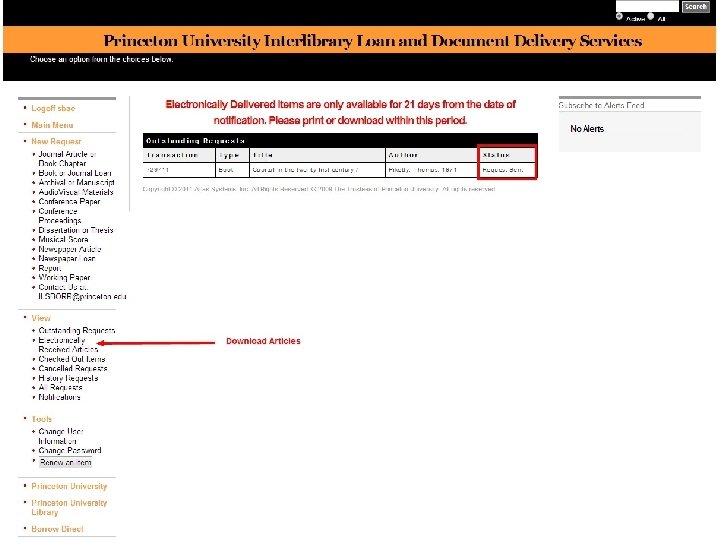Open the Notifications link
This screenshot has width=720, height=540.
coord(59,397)
